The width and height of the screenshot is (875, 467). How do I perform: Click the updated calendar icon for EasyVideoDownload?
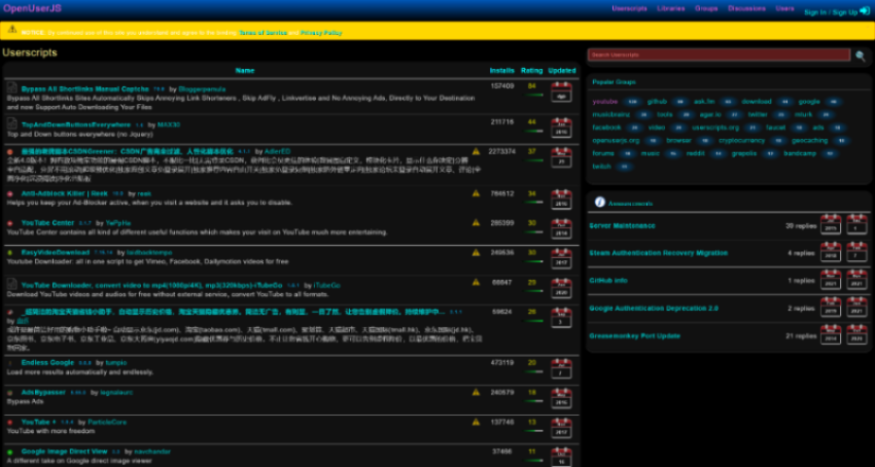tap(561, 258)
